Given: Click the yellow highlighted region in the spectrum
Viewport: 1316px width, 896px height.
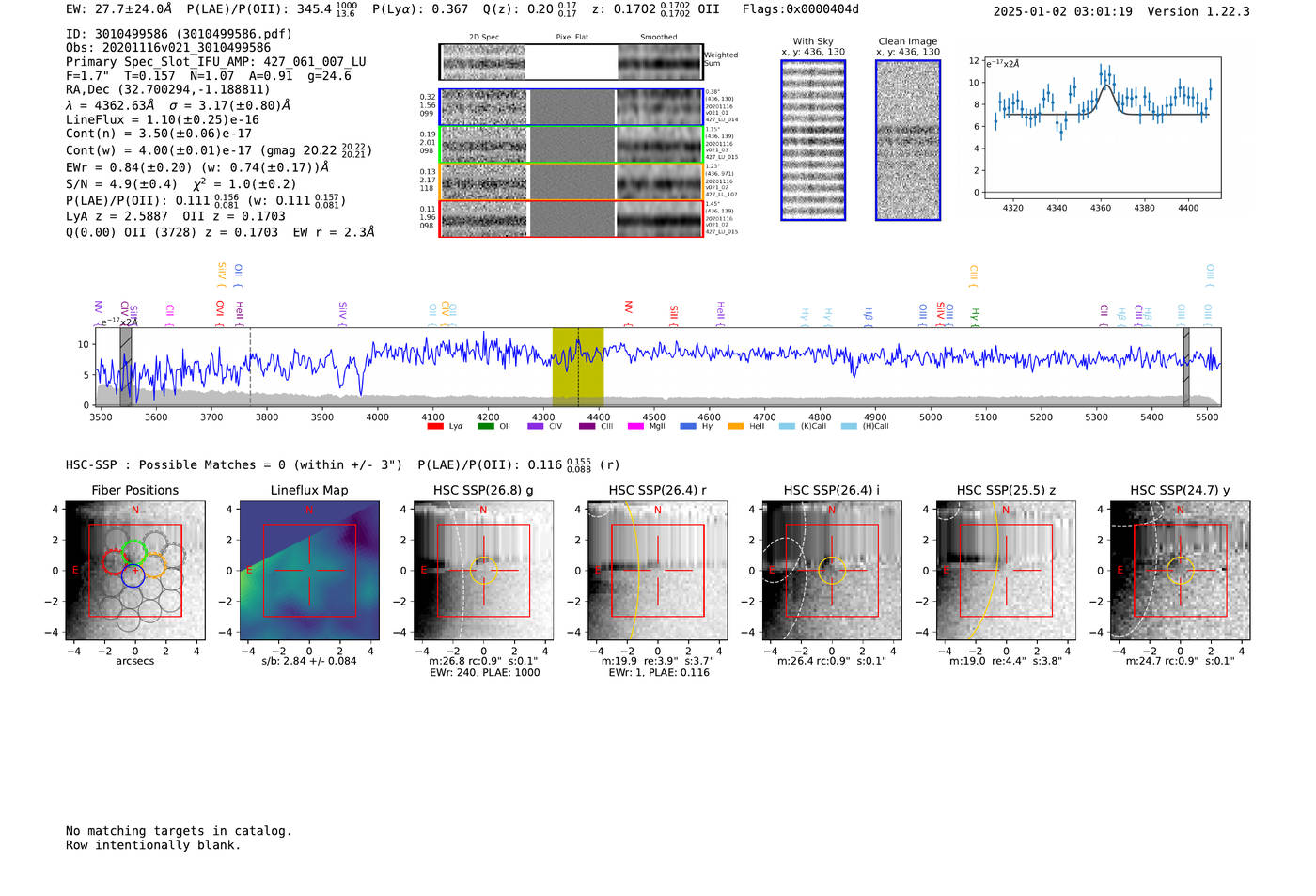Looking at the screenshot, I should (578, 367).
